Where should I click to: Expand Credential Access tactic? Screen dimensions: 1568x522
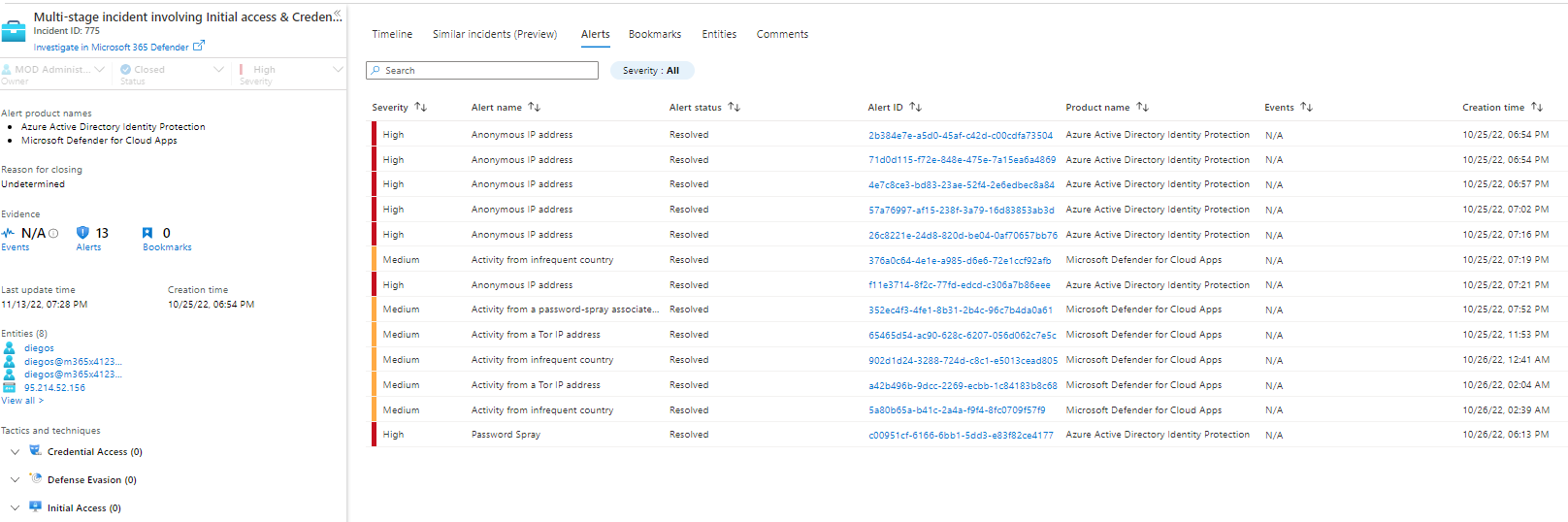15,452
